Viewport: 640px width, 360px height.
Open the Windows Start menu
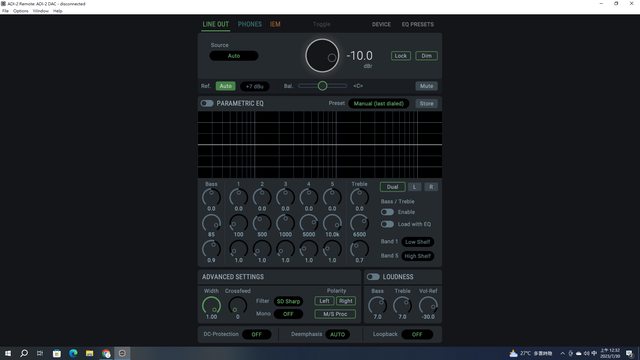tap(8, 353)
